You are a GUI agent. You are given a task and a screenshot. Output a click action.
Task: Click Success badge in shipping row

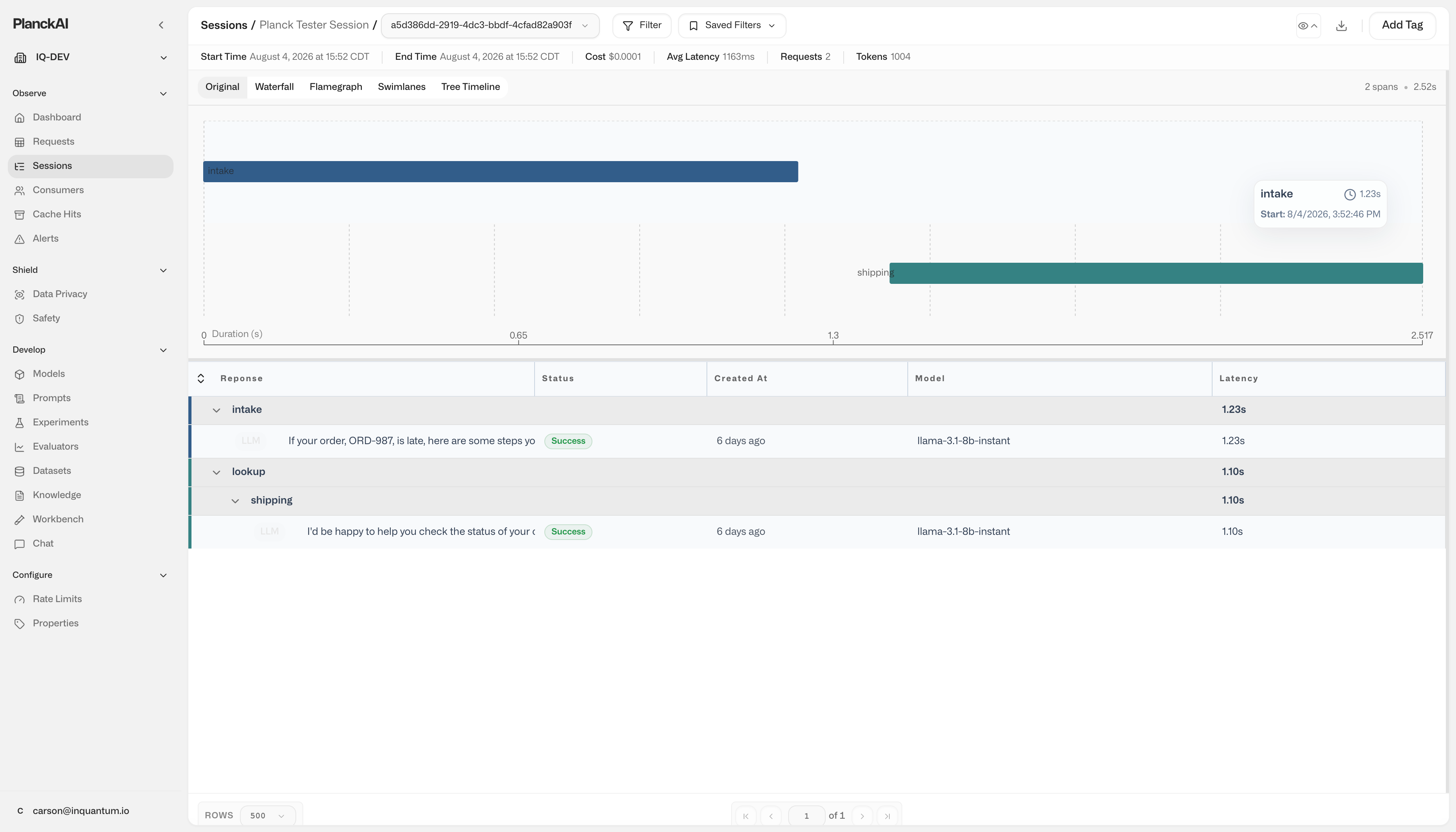(568, 532)
